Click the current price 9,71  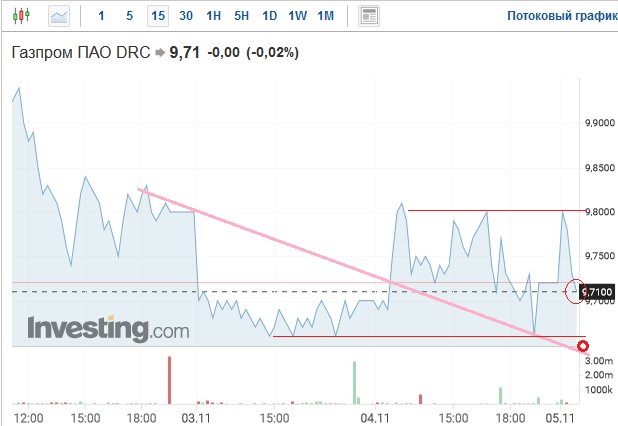click(x=184, y=52)
